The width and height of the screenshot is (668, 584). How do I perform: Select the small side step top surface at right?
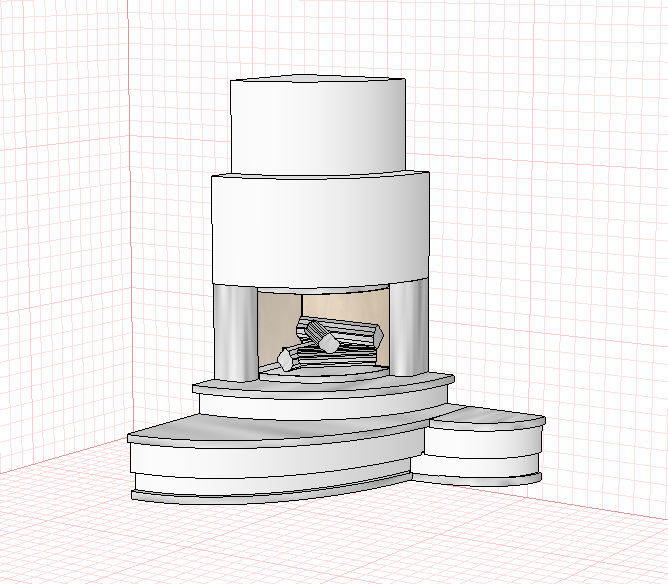click(x=488, y=417)
